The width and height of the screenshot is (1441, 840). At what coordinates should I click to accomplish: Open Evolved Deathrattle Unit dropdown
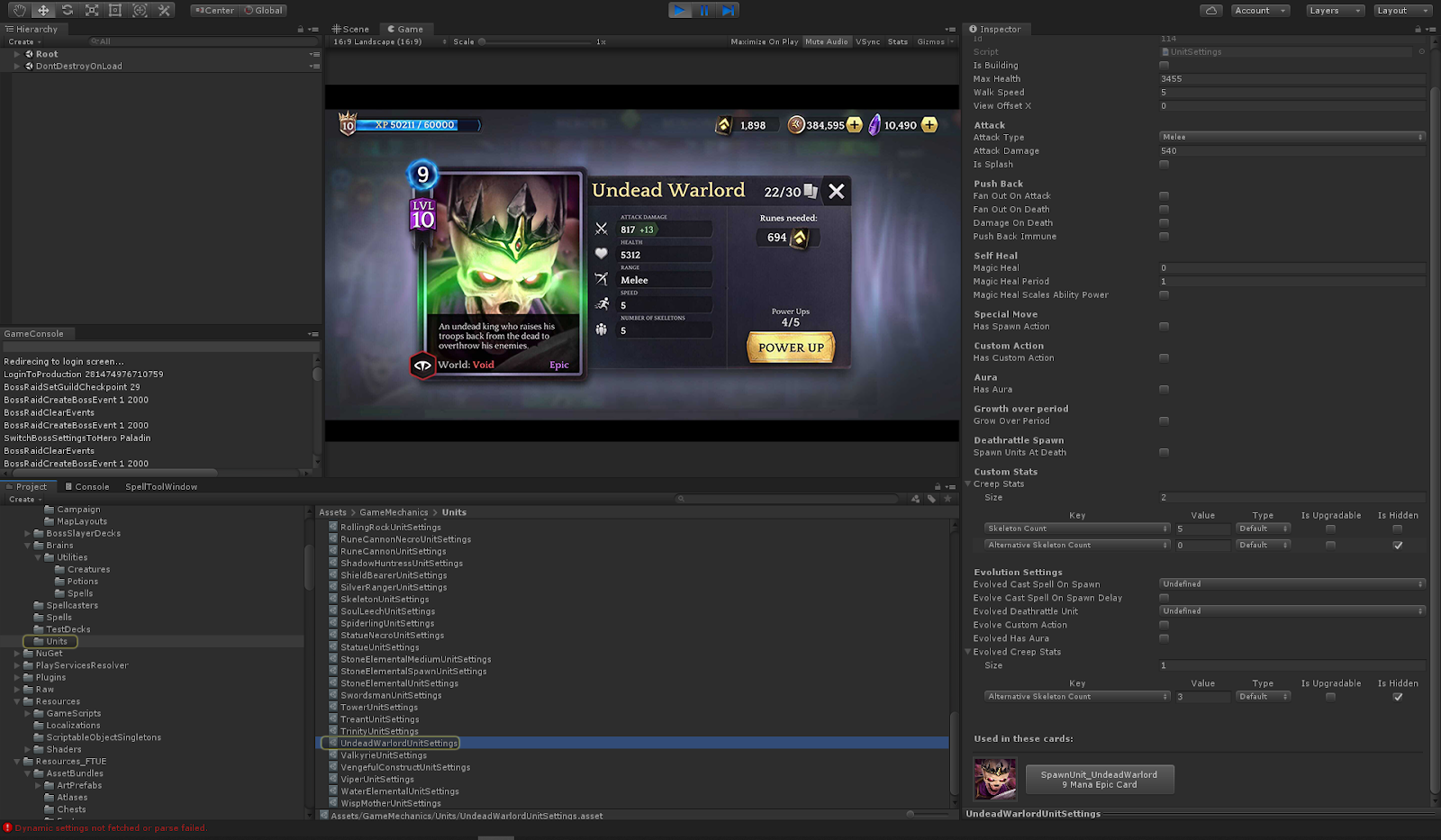(x=1292, y=611)
